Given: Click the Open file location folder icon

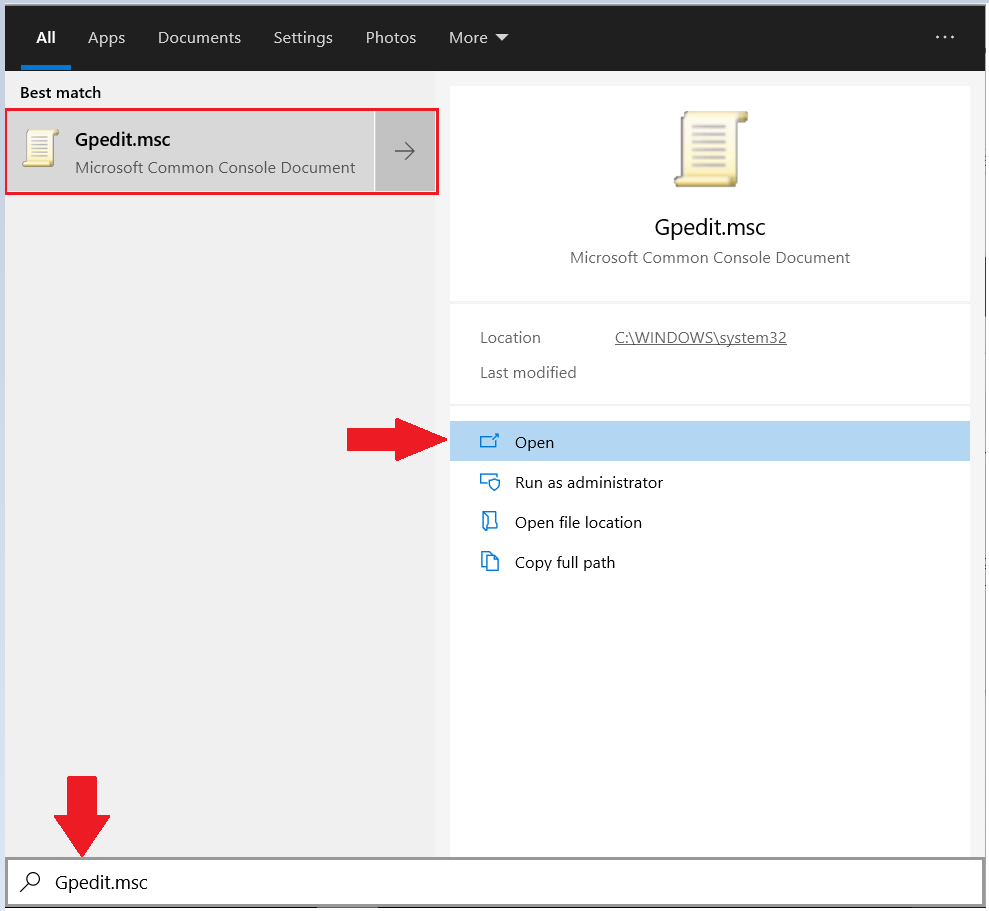Looking at the screenshot, I should pyautogui.click(x=489, y=522).
